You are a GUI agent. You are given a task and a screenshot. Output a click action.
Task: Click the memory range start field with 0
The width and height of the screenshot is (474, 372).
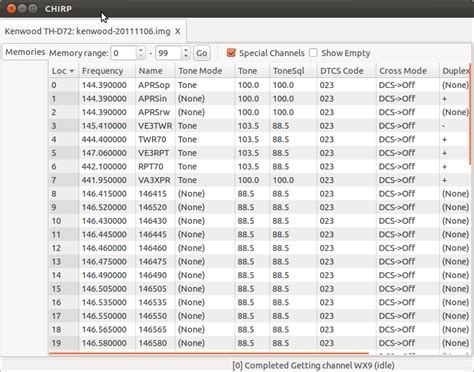coord(123,53)
